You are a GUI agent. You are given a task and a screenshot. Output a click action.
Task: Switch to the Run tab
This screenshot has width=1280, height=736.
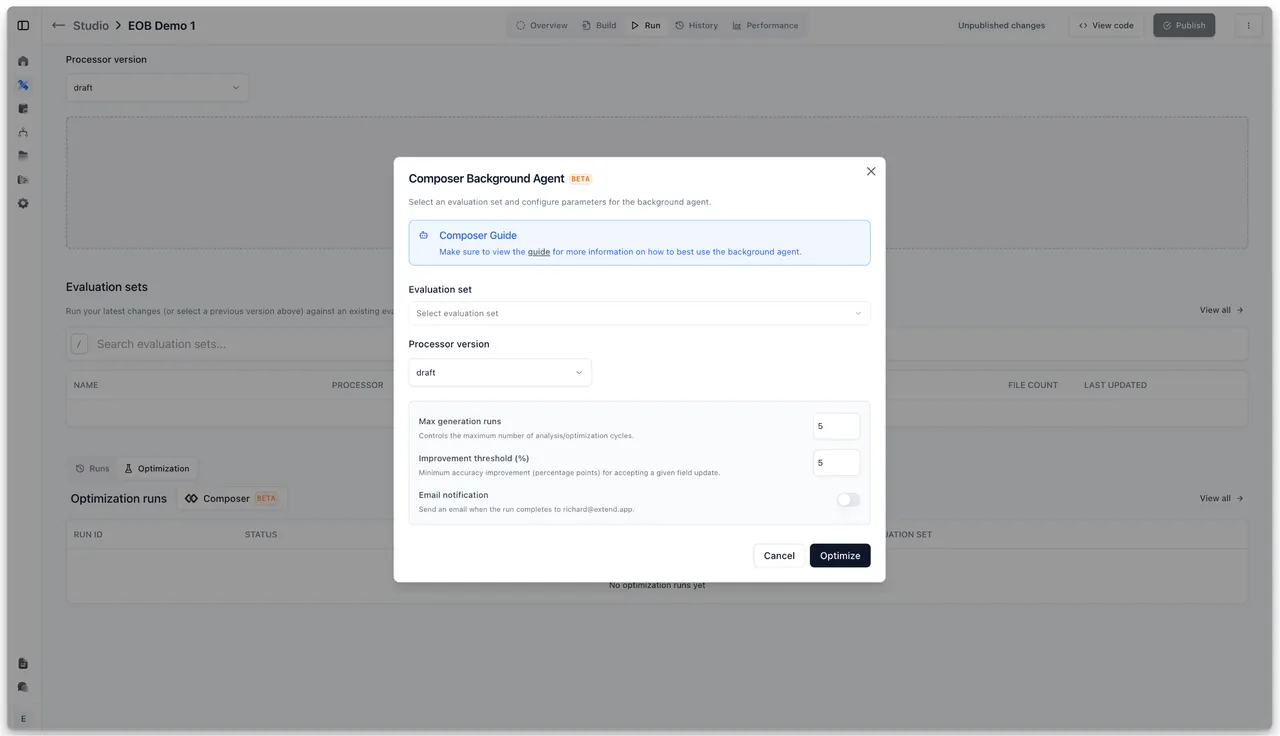click(x=646, y=25)
